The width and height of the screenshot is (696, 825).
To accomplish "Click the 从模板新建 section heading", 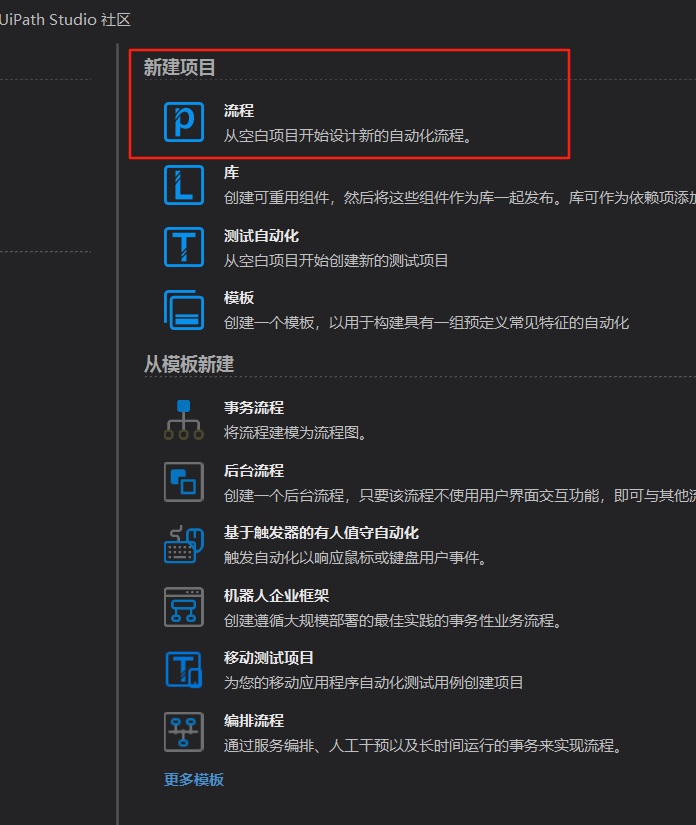I will coord(189,364).
